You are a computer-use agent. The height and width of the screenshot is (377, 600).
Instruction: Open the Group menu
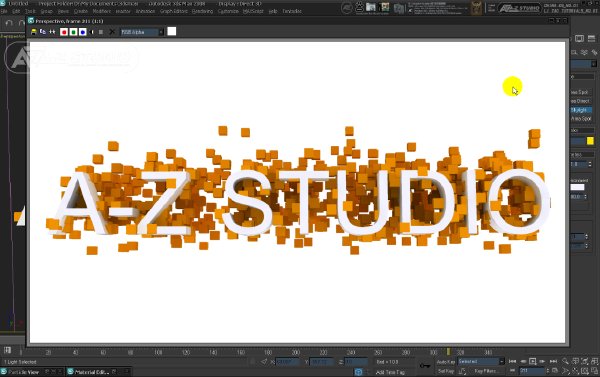pos(46,11)
